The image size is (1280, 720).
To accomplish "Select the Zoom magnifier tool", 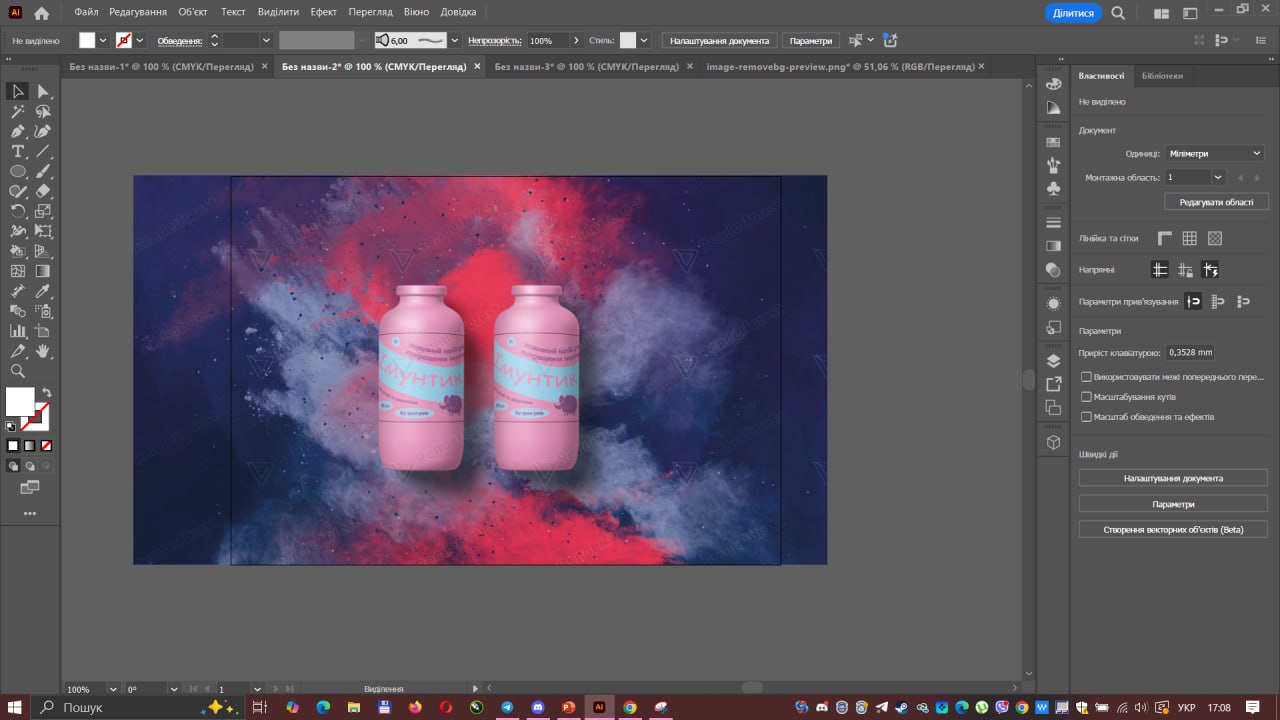I will pyautogui.click(x=18, y=371).
